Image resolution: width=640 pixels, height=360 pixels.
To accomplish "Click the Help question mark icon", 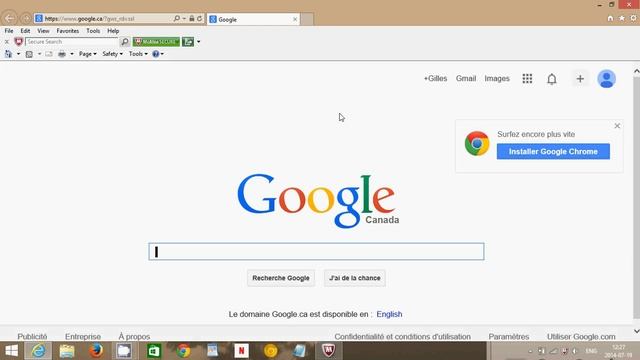I will [156, 54].
